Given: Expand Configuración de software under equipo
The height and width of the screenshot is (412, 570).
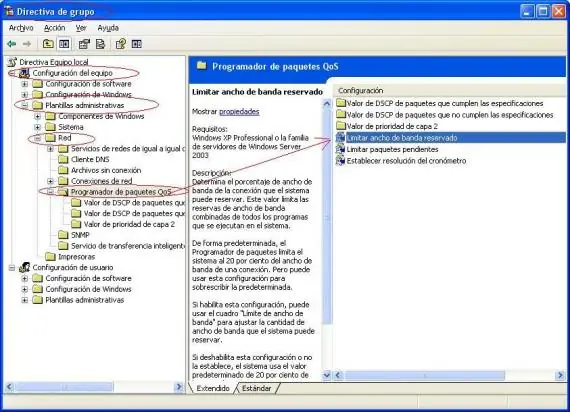Looking at the screenshot, I should tap(24, 84).
